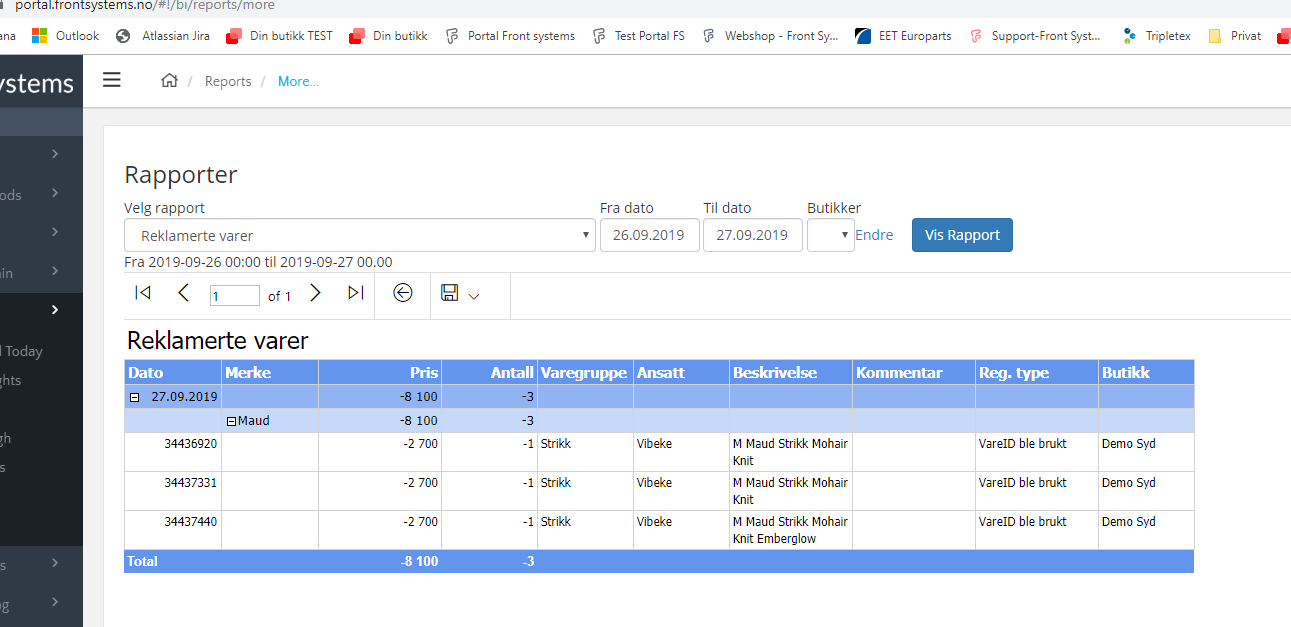Screen dimensions: 1291x627
Task: Select item ID 34436920
Action: [190, 443]
